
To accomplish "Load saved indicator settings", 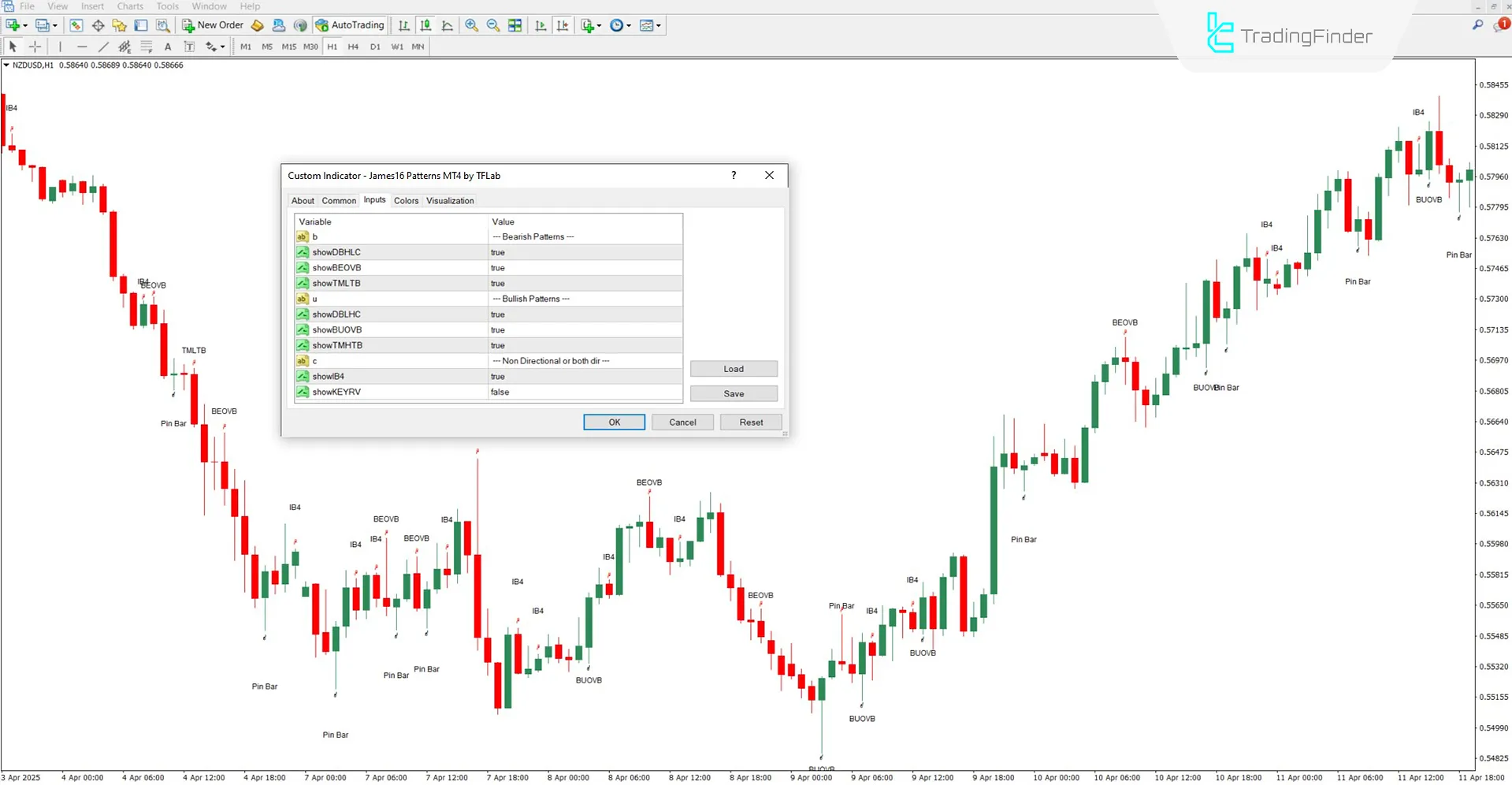I will [x=733, y=368].
